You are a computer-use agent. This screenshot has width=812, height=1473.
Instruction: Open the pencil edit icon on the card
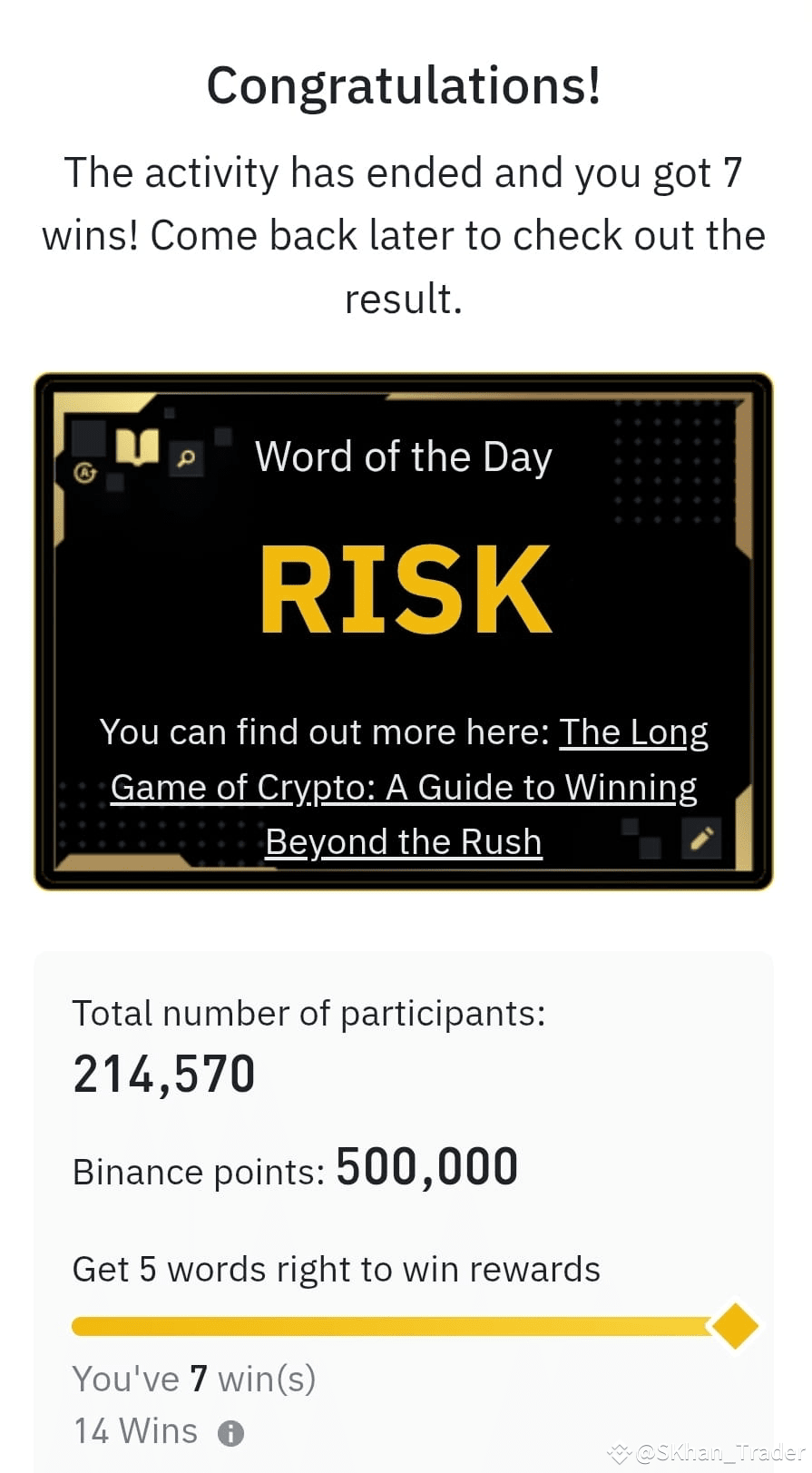[x=699, y=840]
